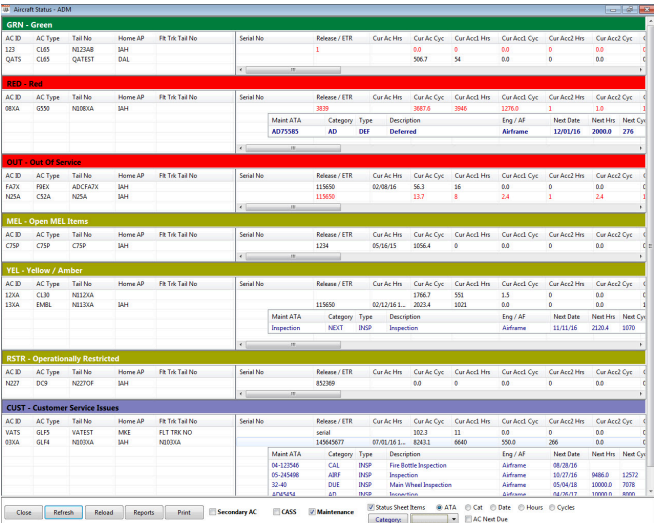Screen dimensions: 654x523
Task: Click Release / ETR header in RED section
Action: 342,97
